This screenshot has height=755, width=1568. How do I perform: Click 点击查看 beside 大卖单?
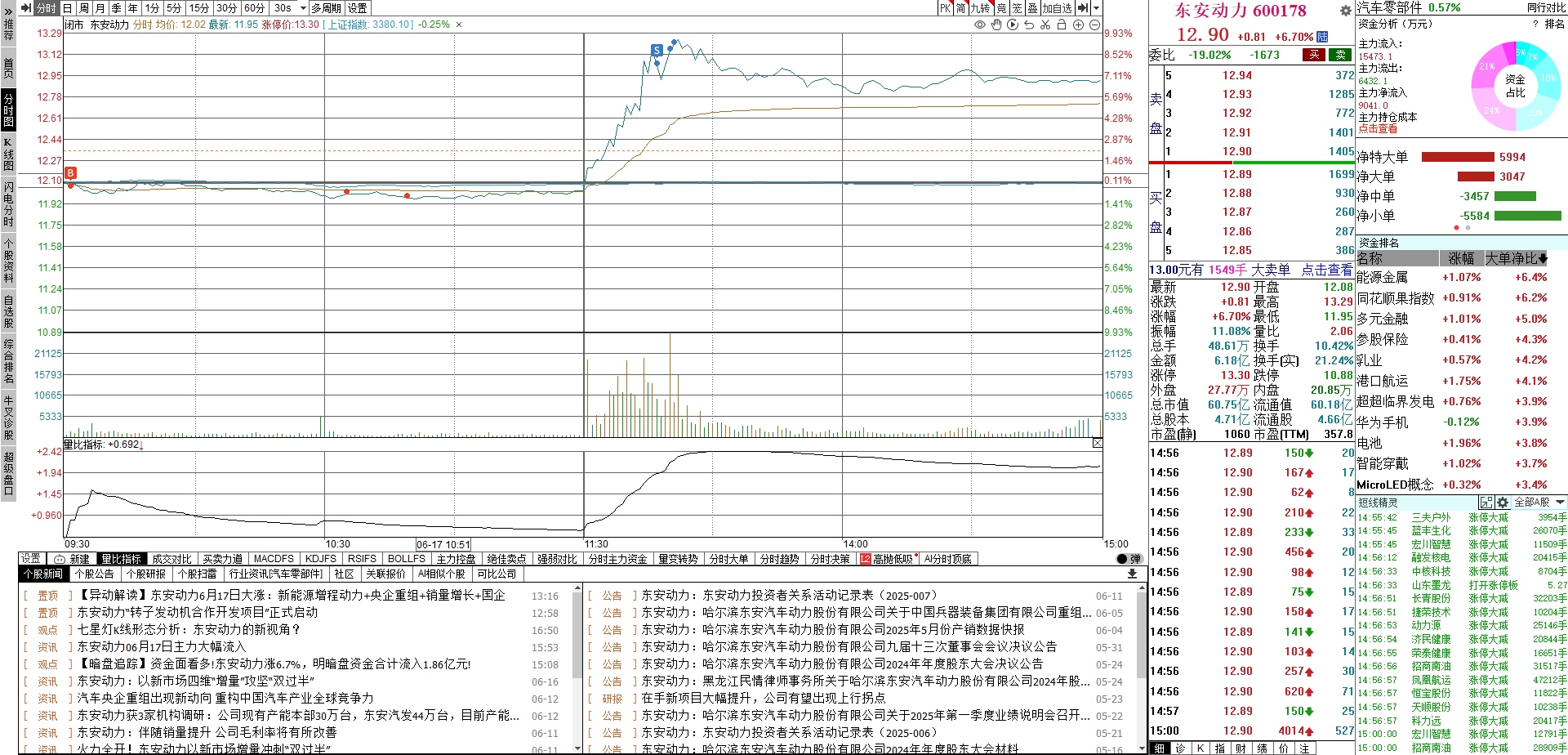tap(1326, 270)
